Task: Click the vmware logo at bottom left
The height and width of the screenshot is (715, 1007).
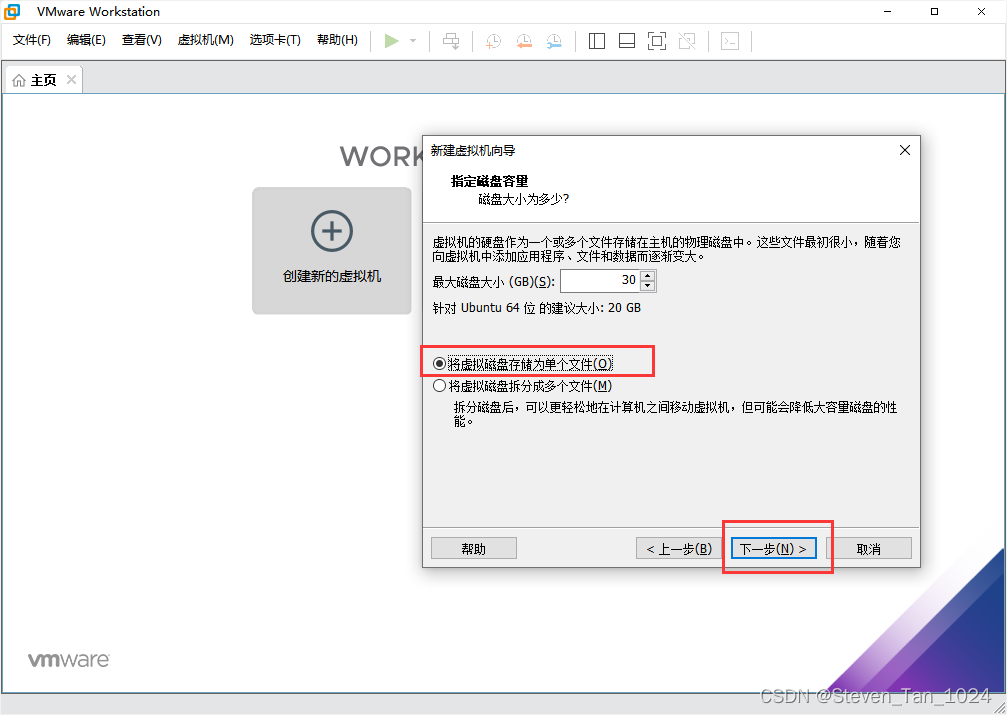Action: [x=69, y=660]
